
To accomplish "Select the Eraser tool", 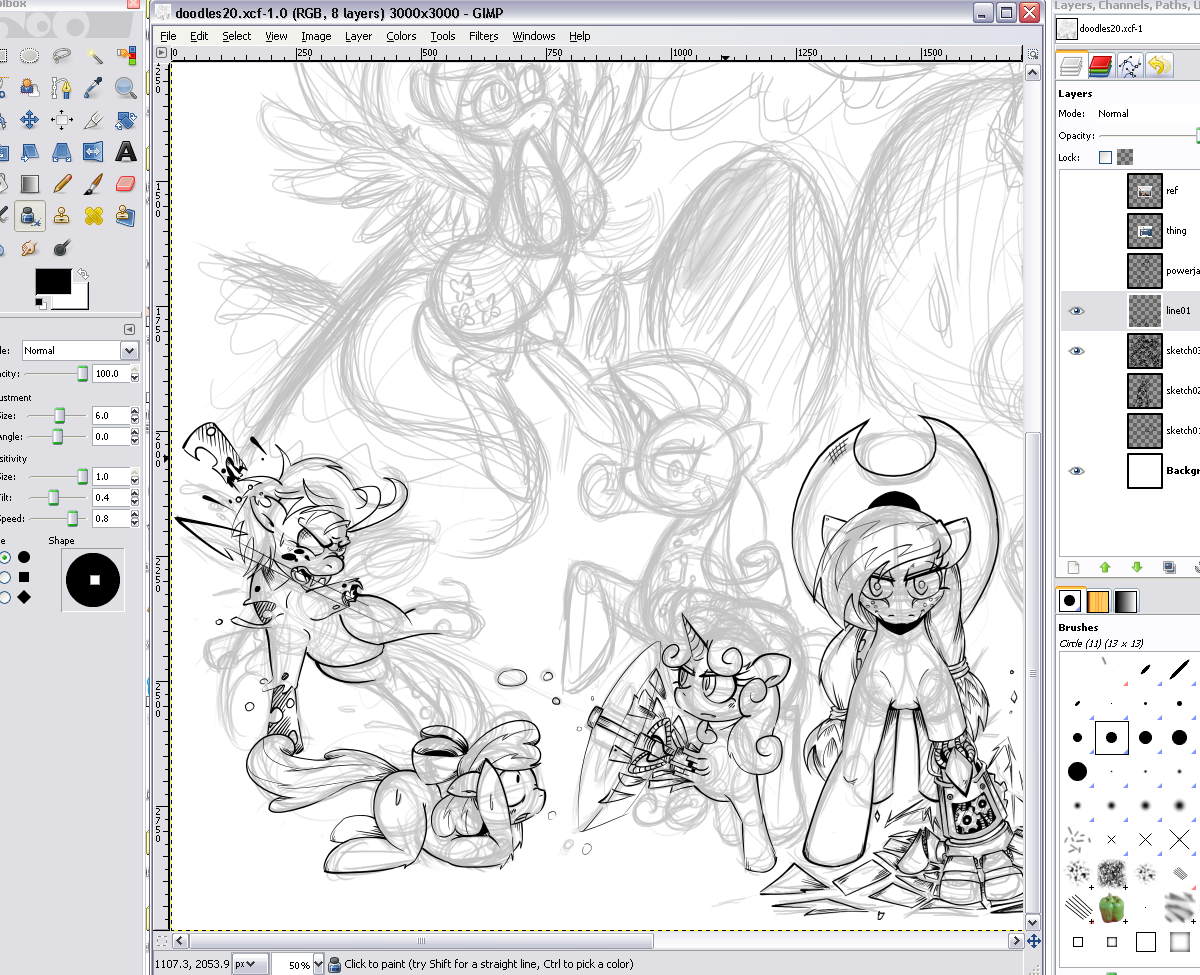I will pyautogui.click(x=126, y=184).
